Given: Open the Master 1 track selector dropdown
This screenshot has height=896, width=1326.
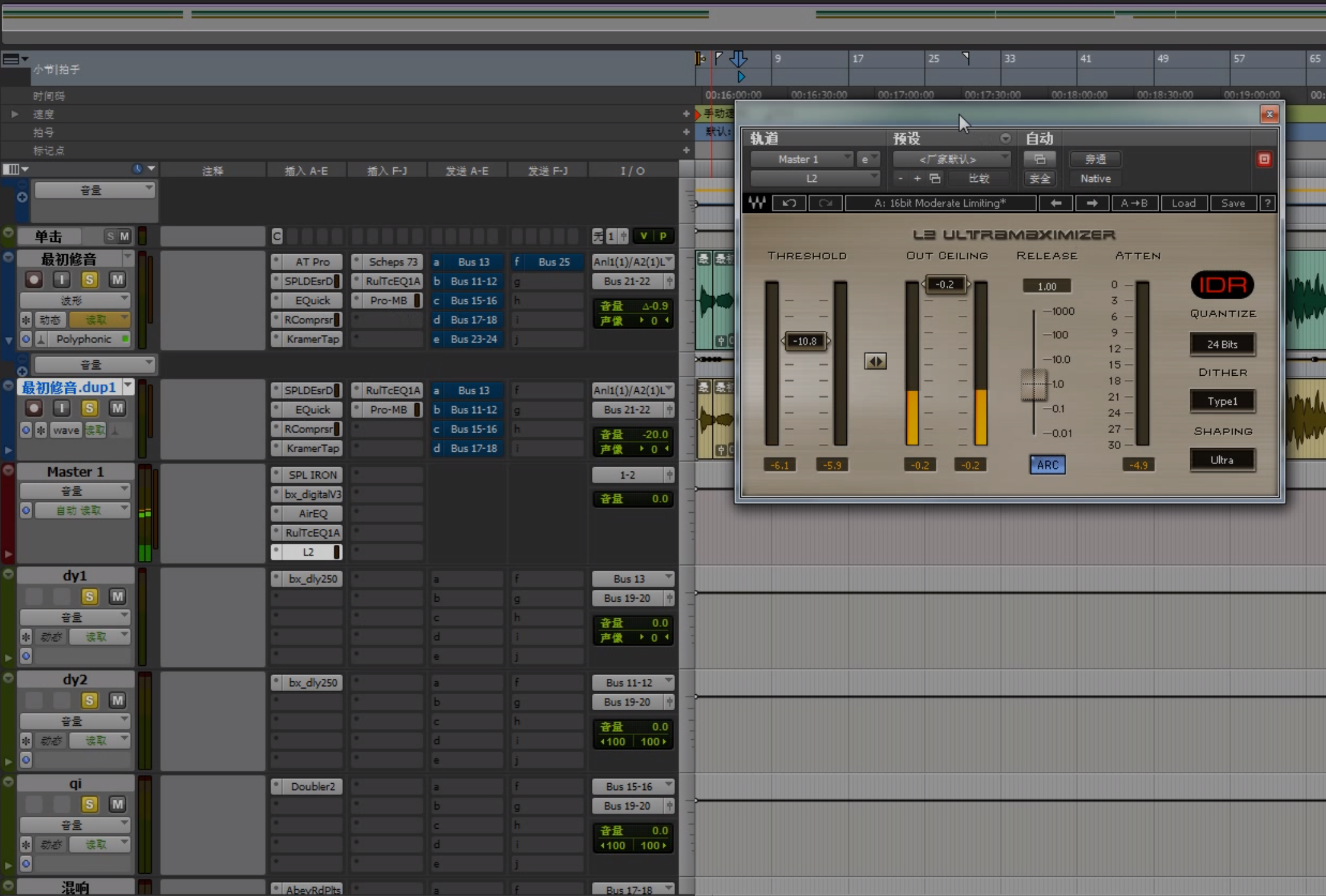Looking at the screenshot, I should [x=801, y=159].
